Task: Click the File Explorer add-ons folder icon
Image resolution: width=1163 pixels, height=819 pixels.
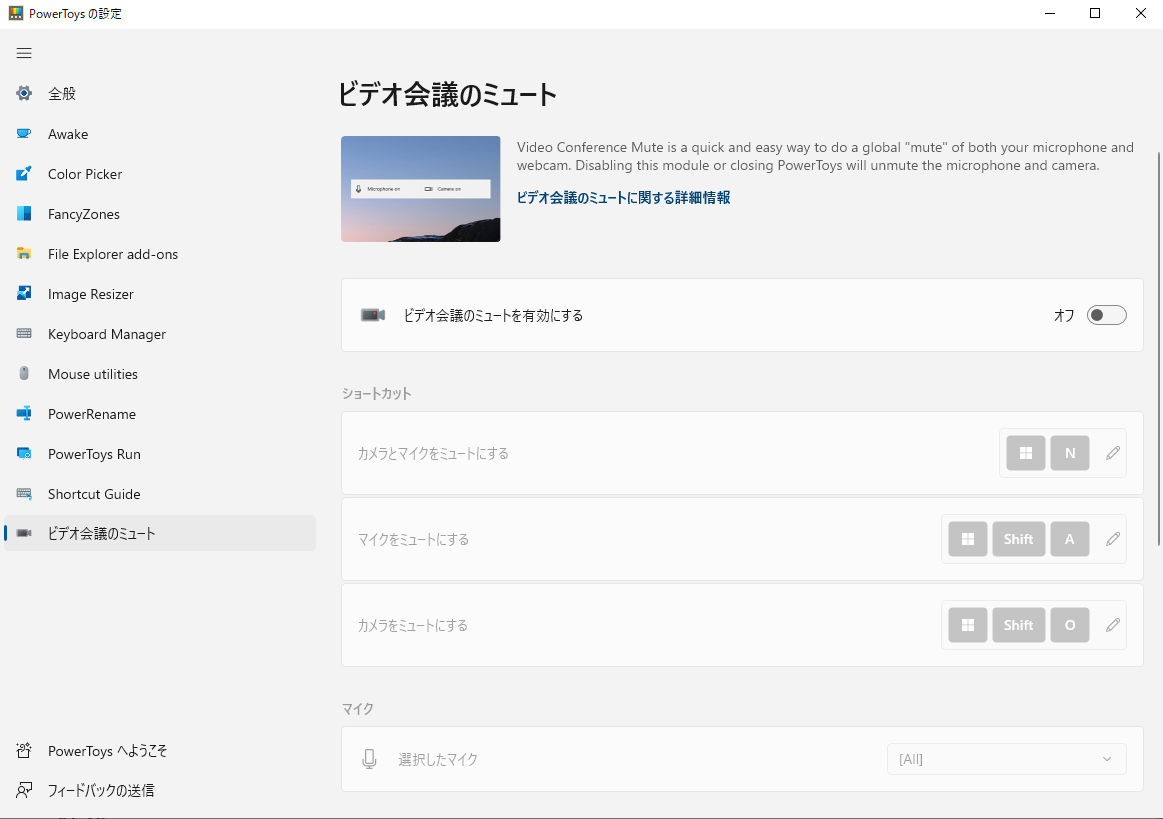Action: (x=24, y=254)
